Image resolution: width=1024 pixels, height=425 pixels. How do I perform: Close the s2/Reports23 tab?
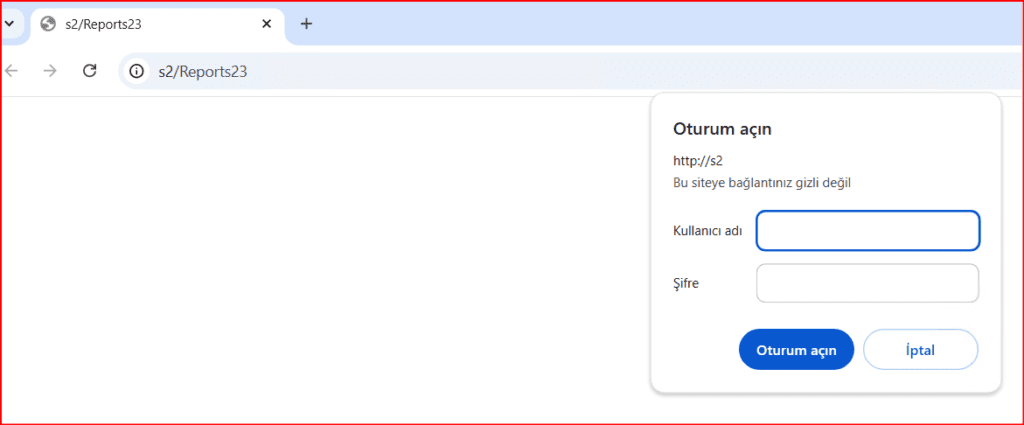(x=267, y=24)
